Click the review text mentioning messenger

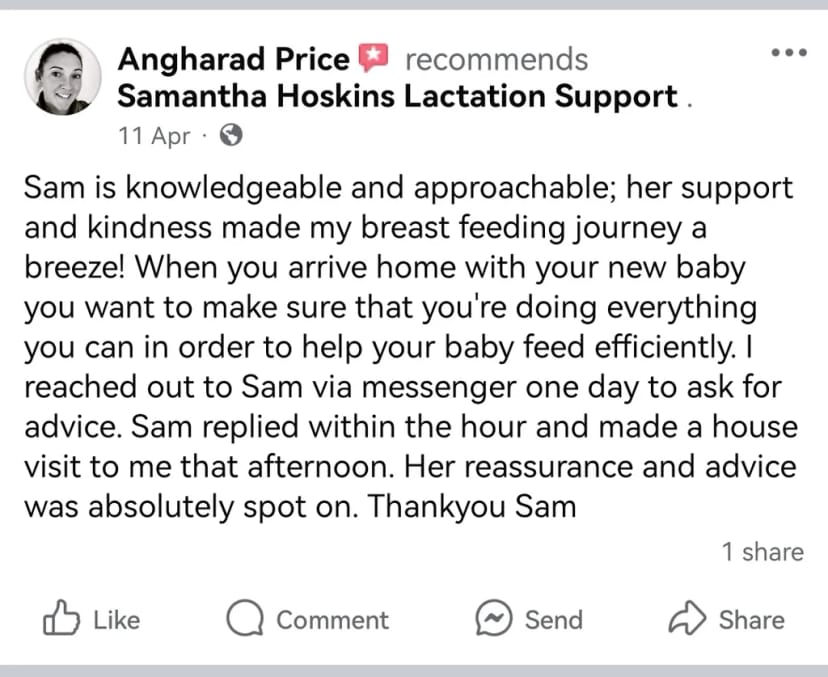tap(402, 388)
